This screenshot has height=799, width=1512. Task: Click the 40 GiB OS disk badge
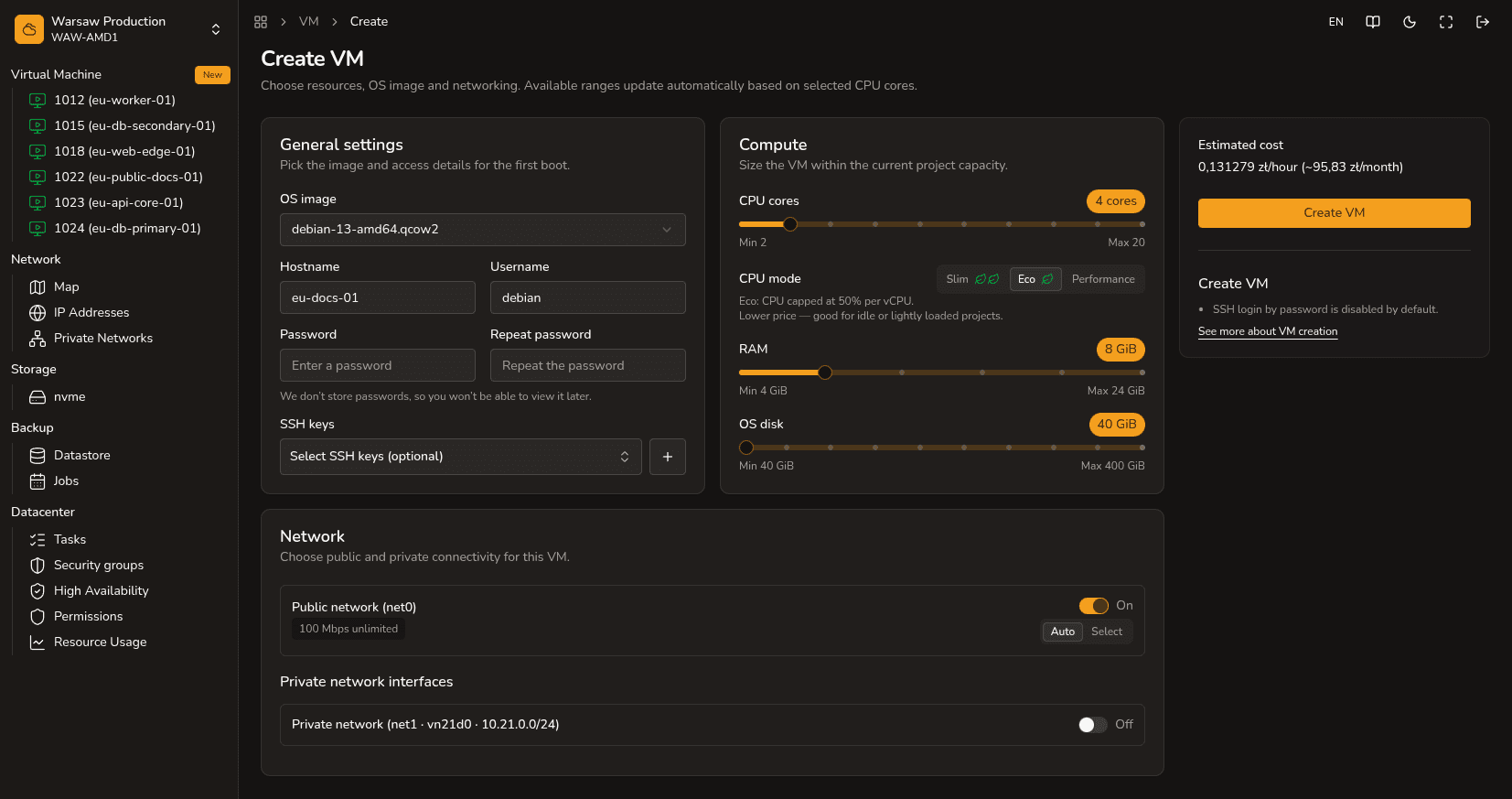(1117, 425)
